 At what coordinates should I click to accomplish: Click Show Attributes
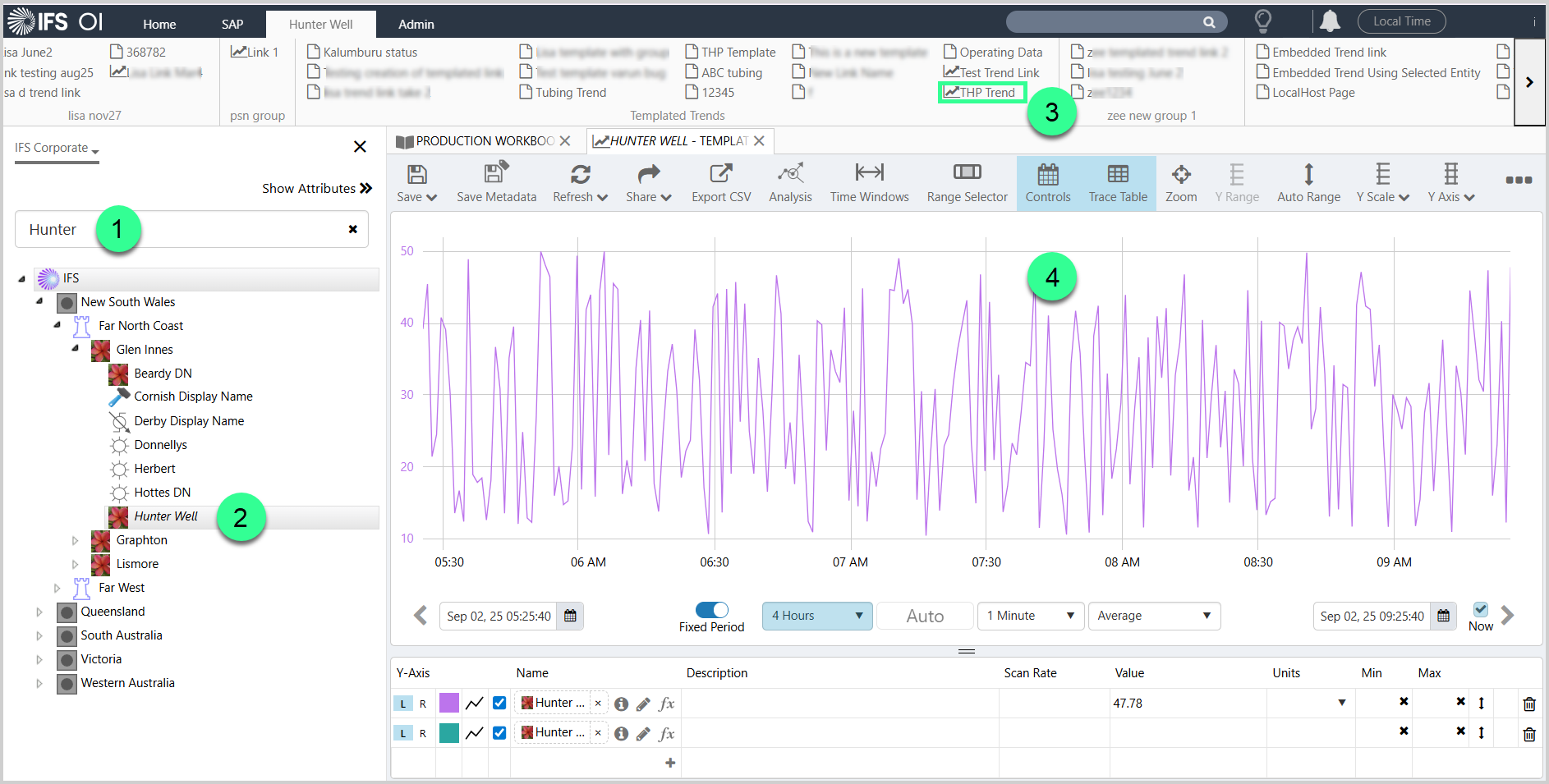316,189
